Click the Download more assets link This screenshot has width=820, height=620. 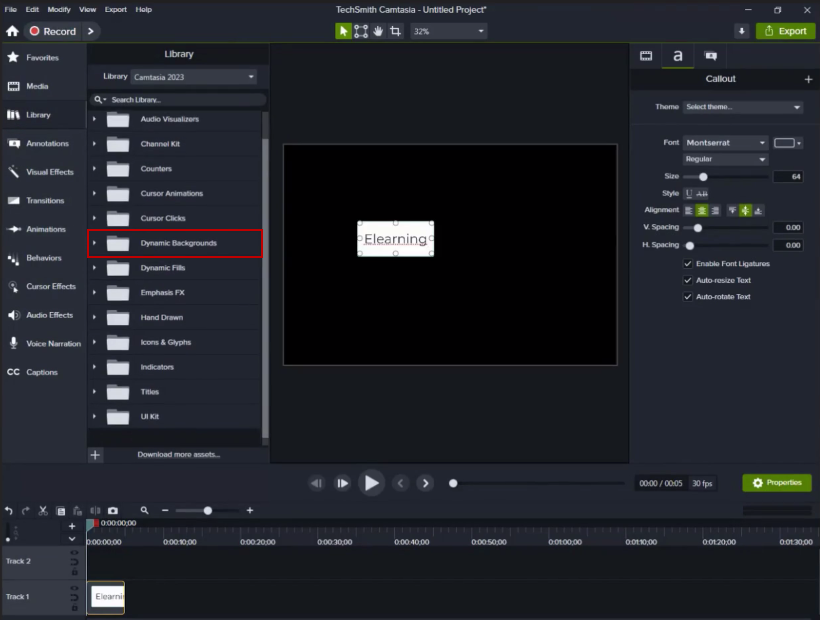pyautogui.click(x=178, y=455)
